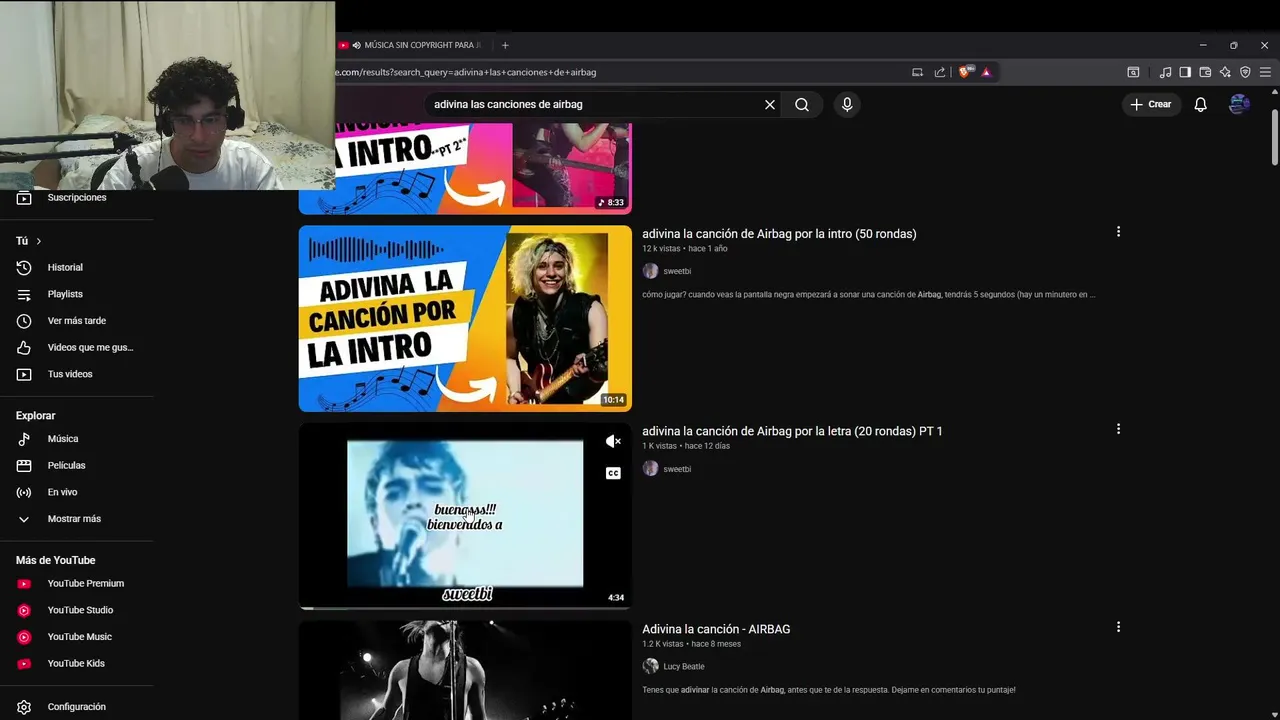Image resolution: width=1280 pixels, height=720 pixels.
Task: Click the share page icon in address bar
Action: [x=940, y=72]
